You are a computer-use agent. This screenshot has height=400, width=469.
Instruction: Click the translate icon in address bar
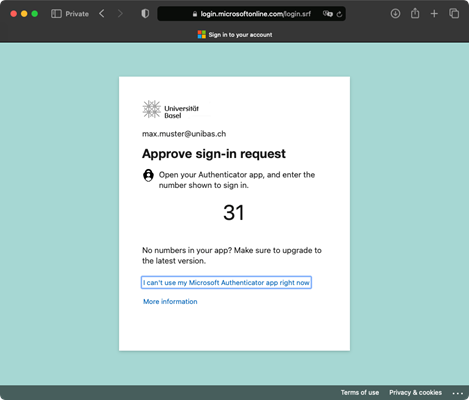pyautogui.click(x=328, y=14)
